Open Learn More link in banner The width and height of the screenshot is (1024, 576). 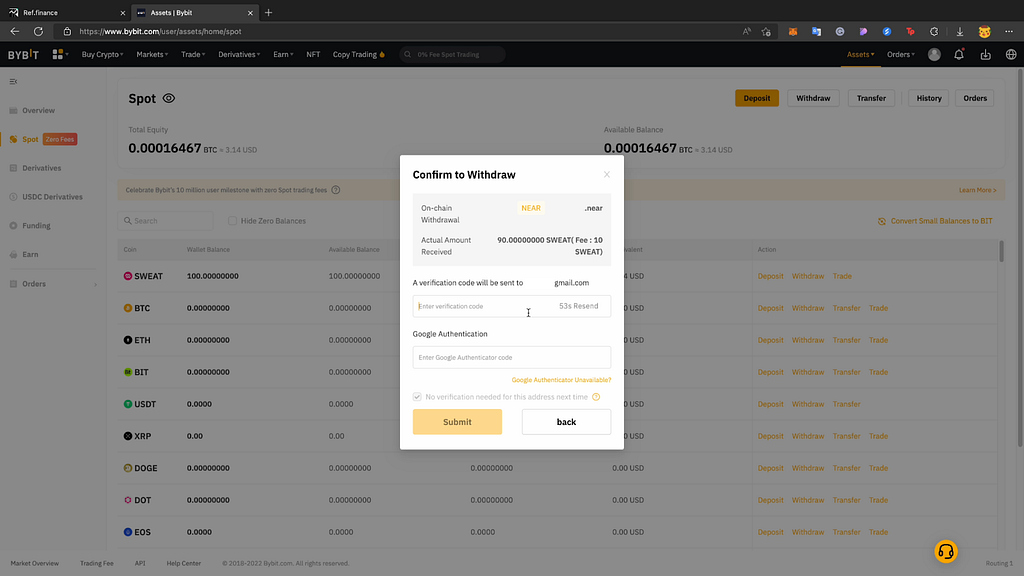coord(978,190)
